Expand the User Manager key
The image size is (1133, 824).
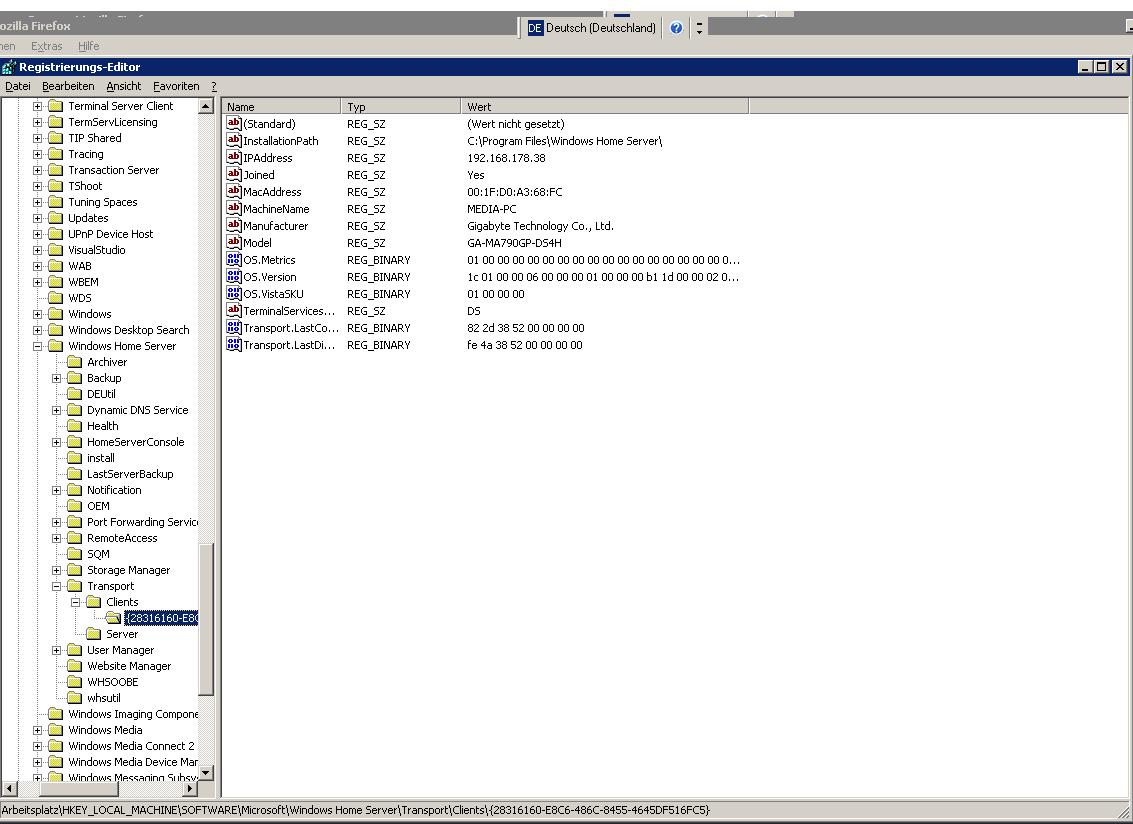point(56,650)
